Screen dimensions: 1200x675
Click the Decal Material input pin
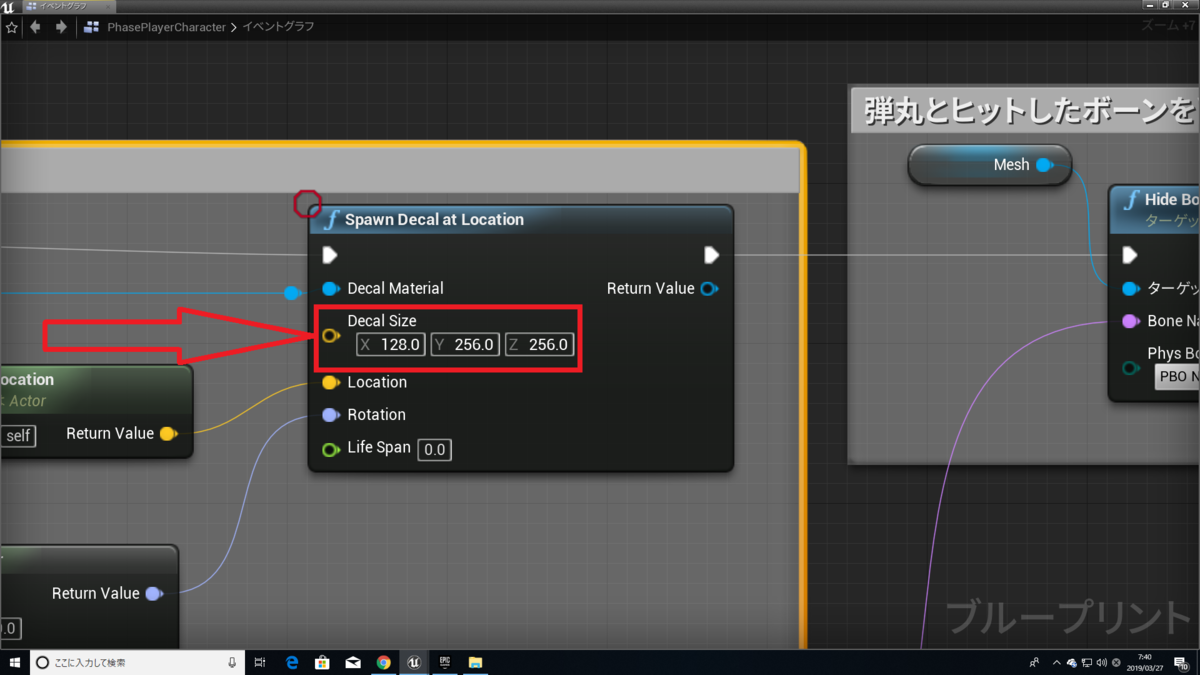tap(330, 288)
